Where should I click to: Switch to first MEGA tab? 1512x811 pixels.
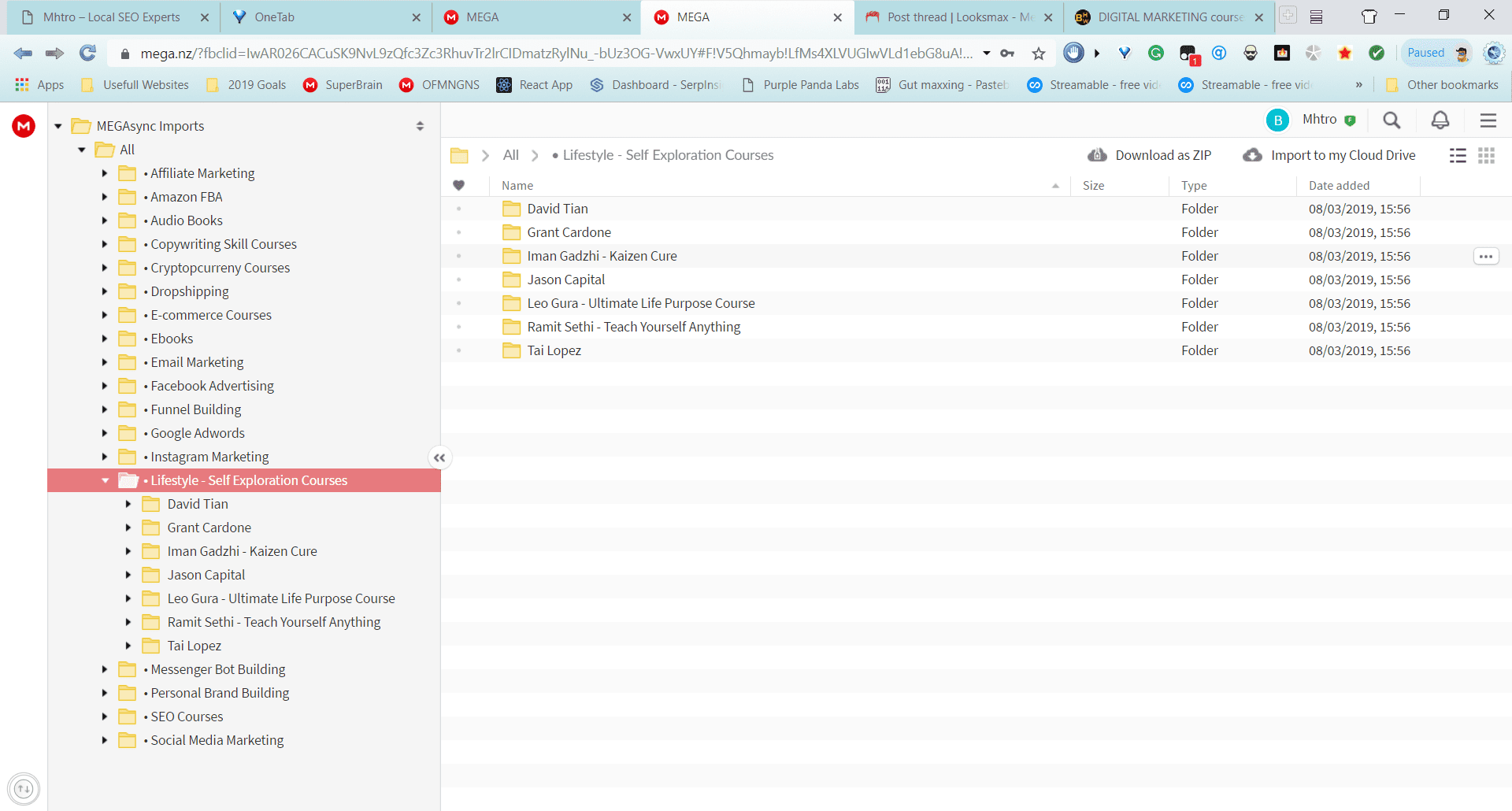tap(536, 17)
